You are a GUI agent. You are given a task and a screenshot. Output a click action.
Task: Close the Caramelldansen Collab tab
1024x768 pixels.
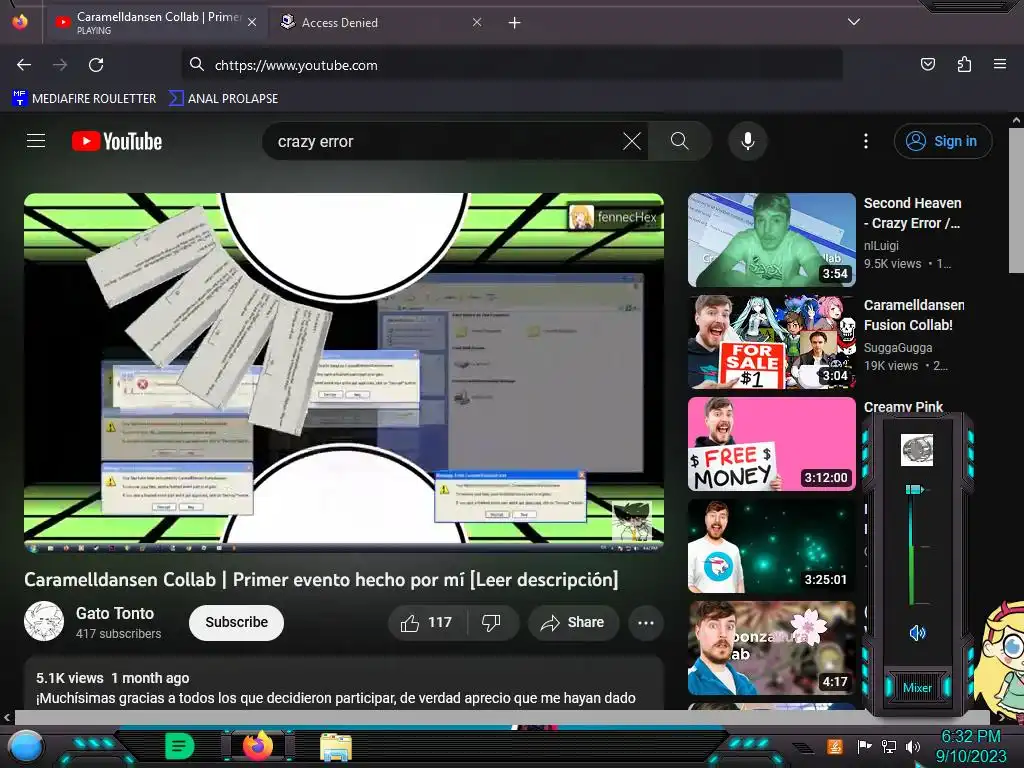point(252,22)
